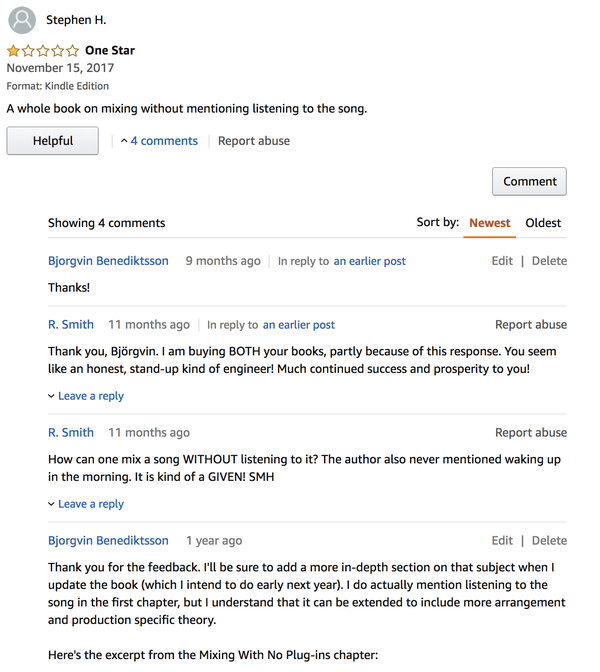This screenshot has width=600, height=672.
Task: Report abuse on R. Smith's SMH comment
Action: (530, 433)
